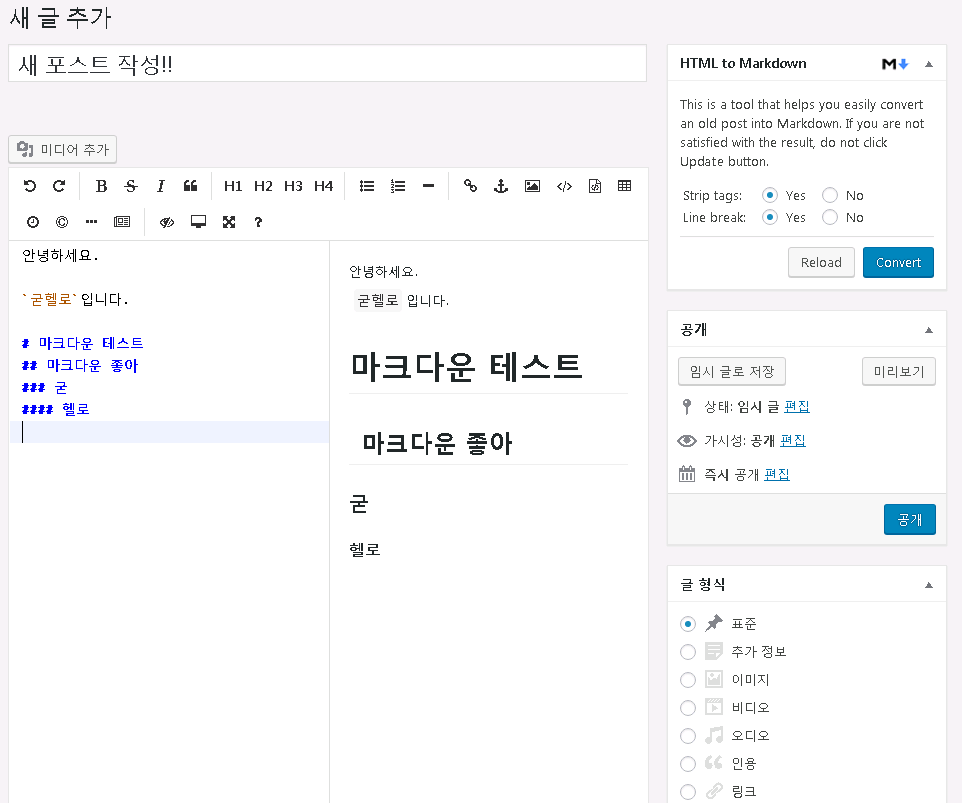The image size is (962, 803).
Task: Select 추가 정보 post format
Action: point(688,651)
